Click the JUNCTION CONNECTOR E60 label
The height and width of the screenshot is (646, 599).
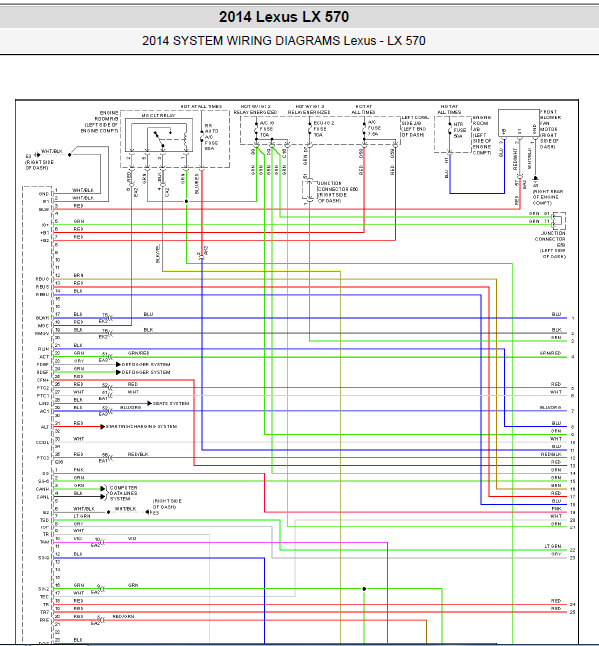click(x=337, y=192)
